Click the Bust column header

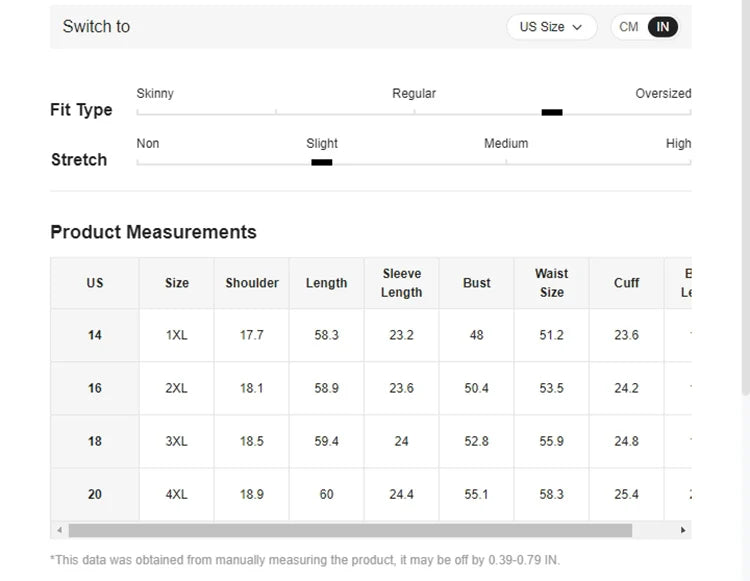point(477,283)
